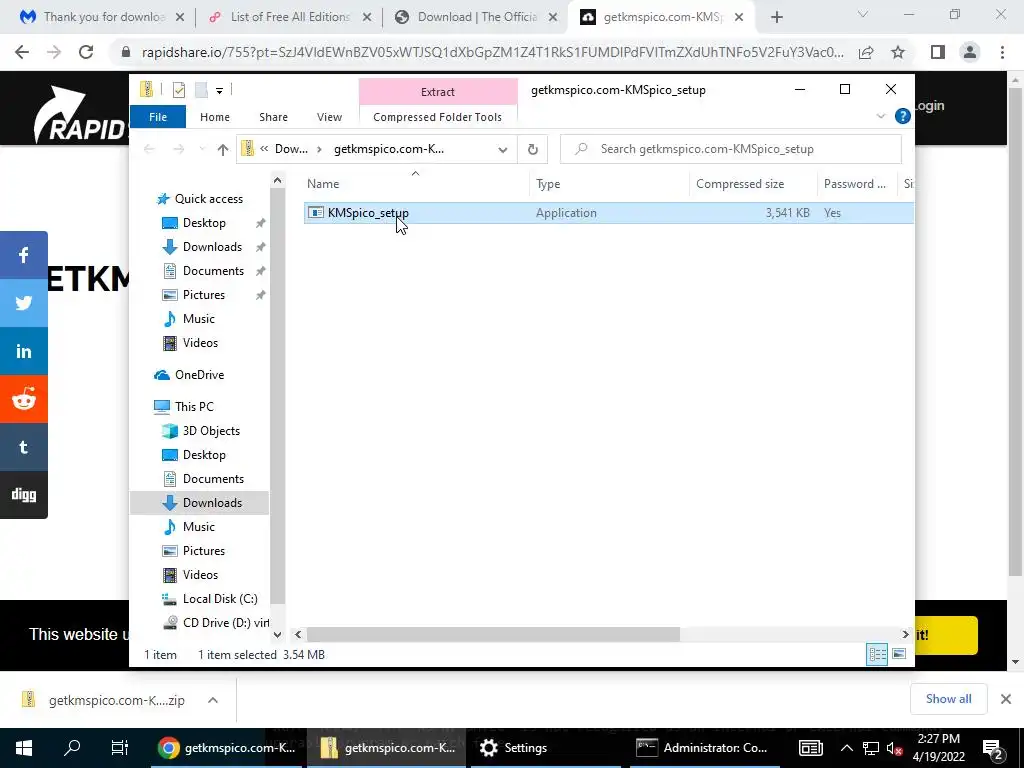Viewport: 1024px width, 768px height.
Task: Reload the Chrome page
Action: 86,52
